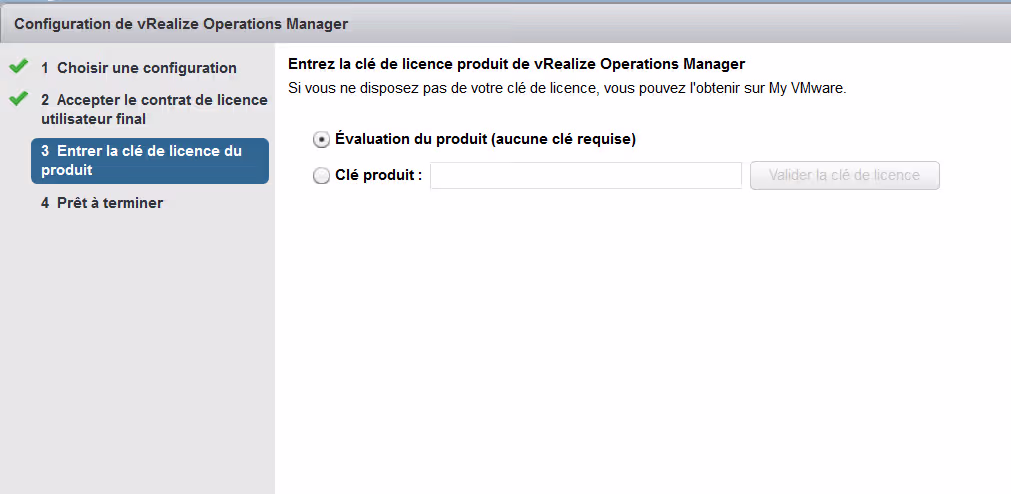Jump to "Prêt à terminer" step
This screenshot has width=1011, height=494.
click(109, 203)
